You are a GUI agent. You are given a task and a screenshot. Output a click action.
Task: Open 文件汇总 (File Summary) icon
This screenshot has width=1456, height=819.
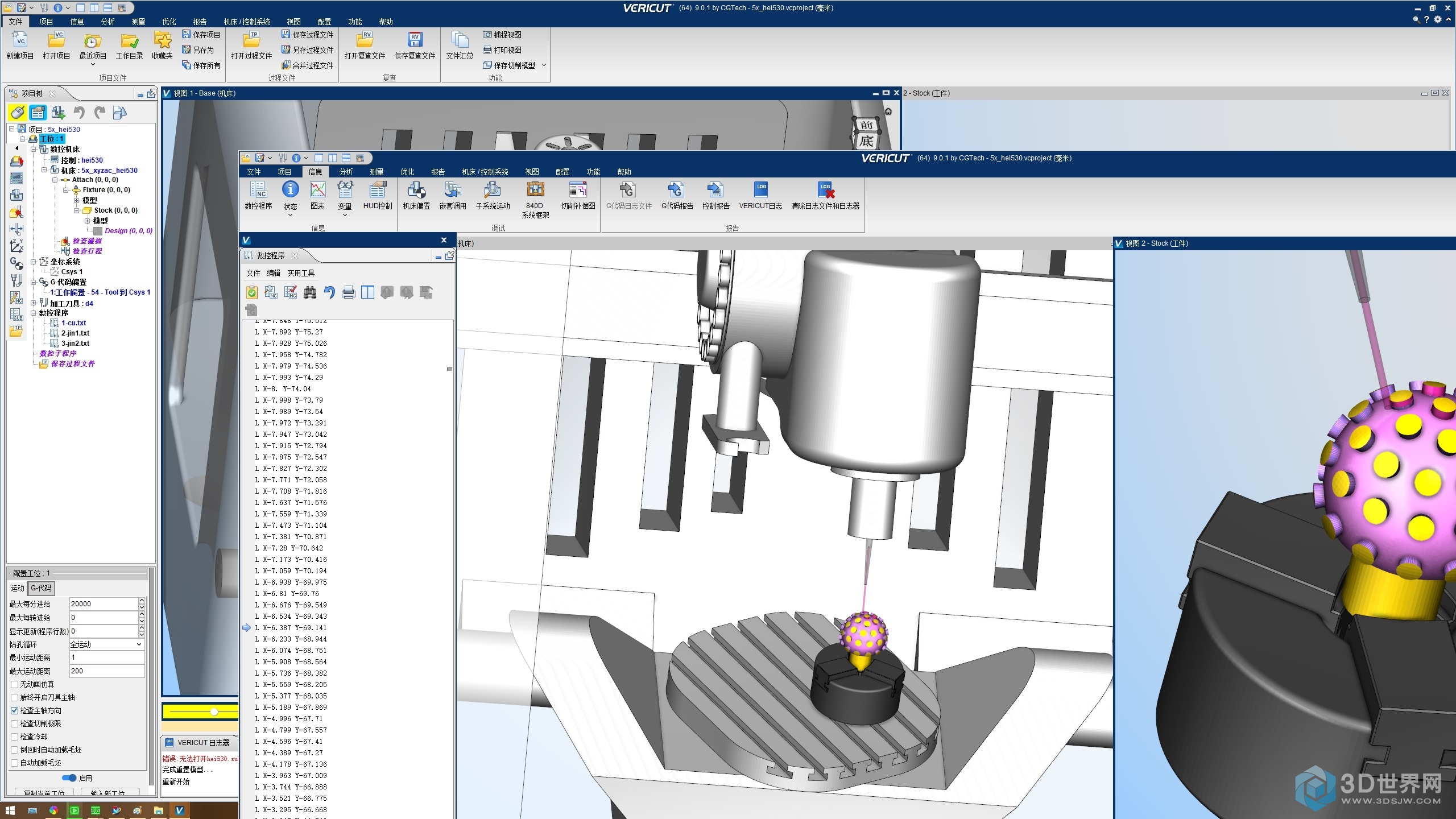[460, 45]
